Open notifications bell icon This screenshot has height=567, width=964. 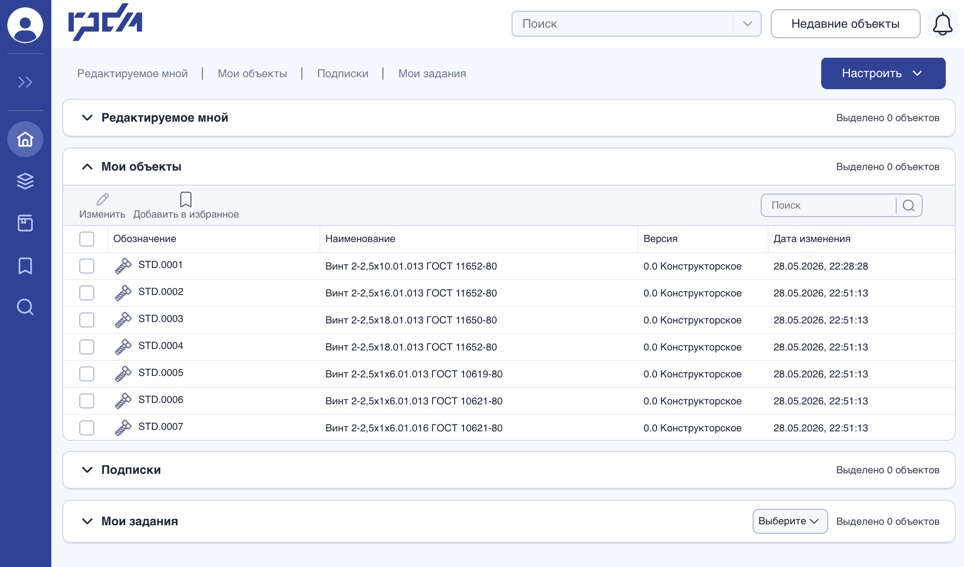coord(942,25)
